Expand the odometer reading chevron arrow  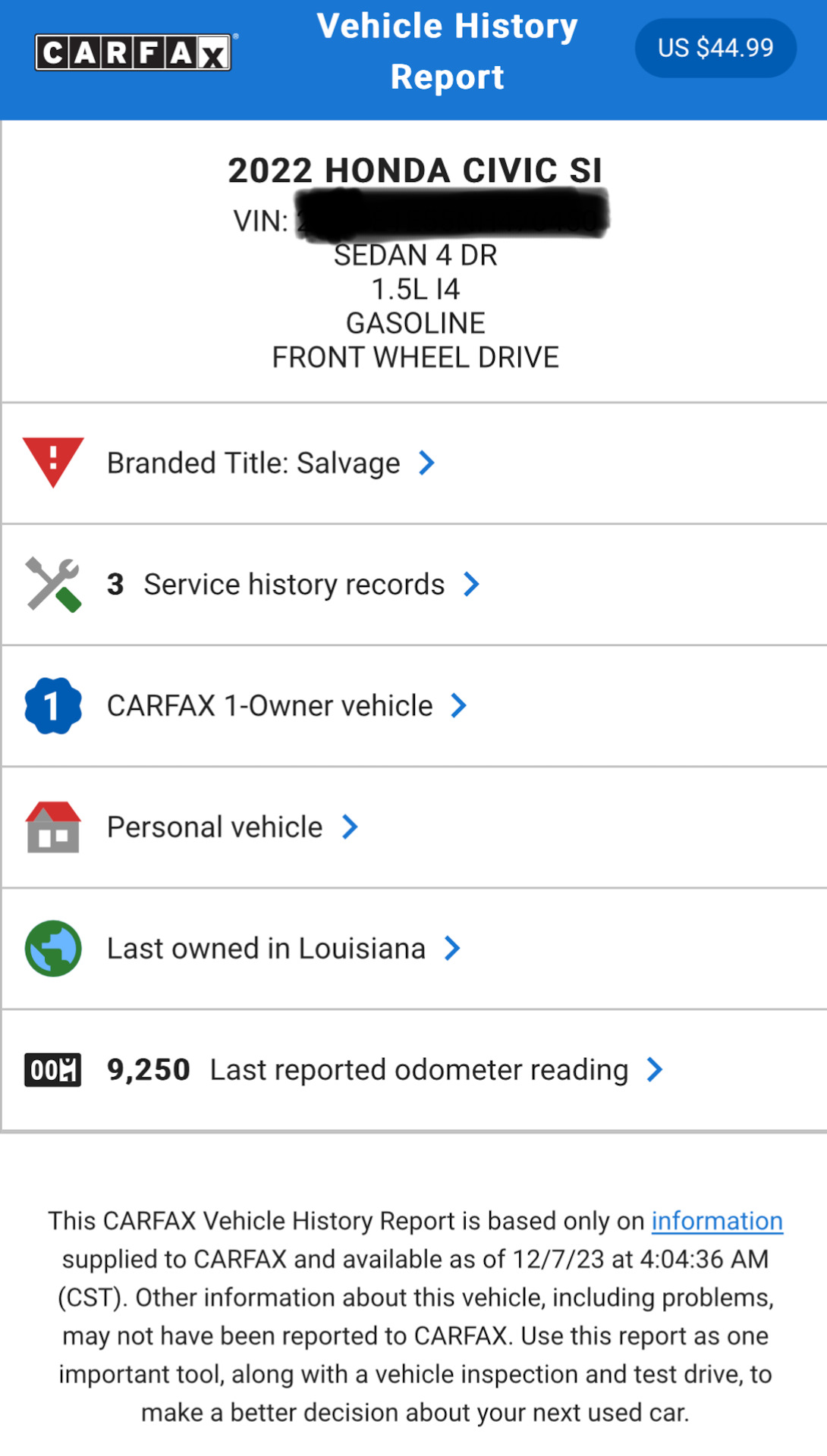click(x=655, y=1069)
